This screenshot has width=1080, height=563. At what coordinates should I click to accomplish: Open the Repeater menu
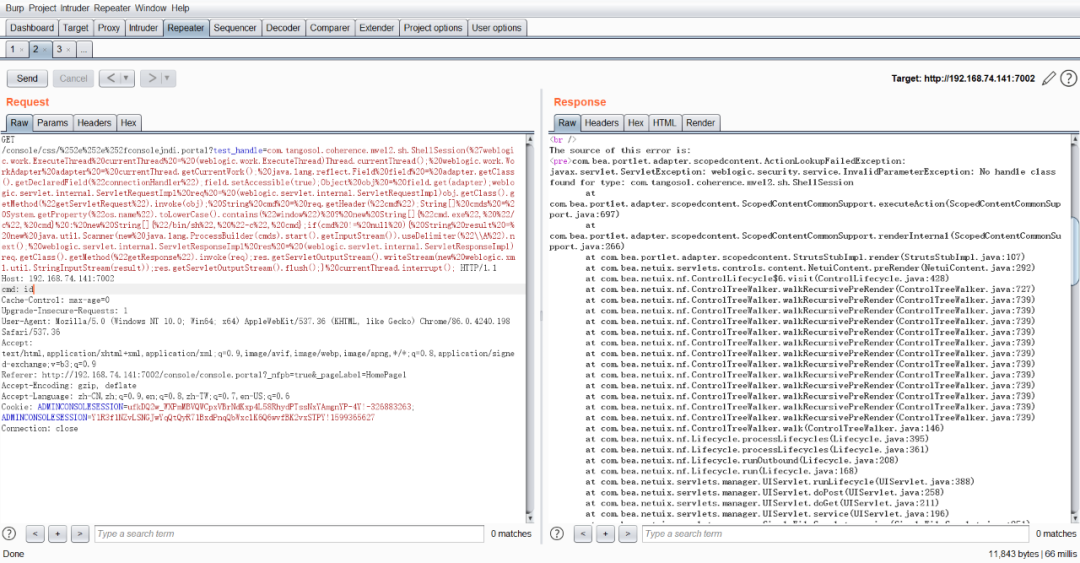(x=112, y=8)
